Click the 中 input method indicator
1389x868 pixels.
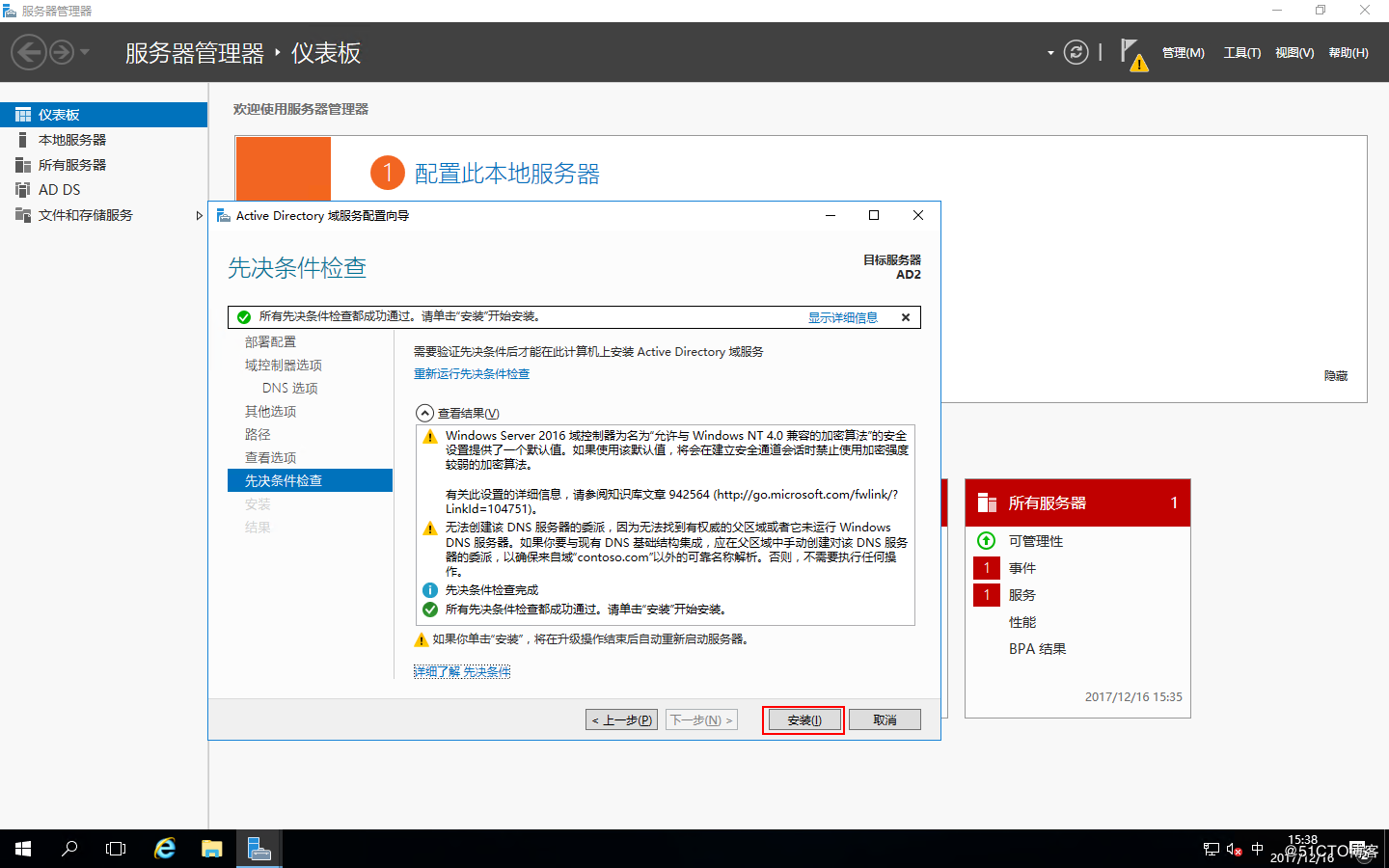click(1257, 849)
